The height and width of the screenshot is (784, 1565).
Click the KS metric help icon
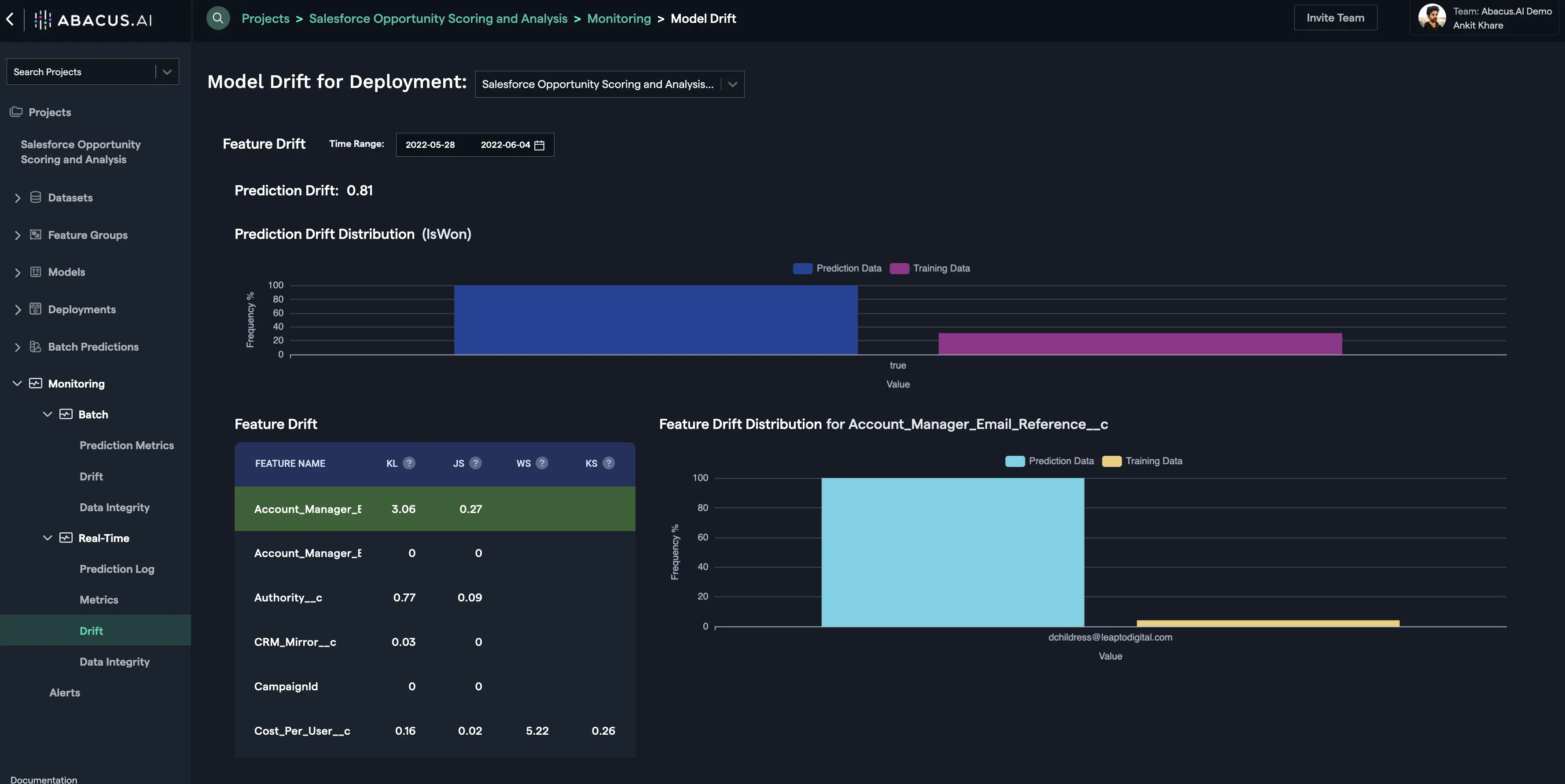(608, 463)
